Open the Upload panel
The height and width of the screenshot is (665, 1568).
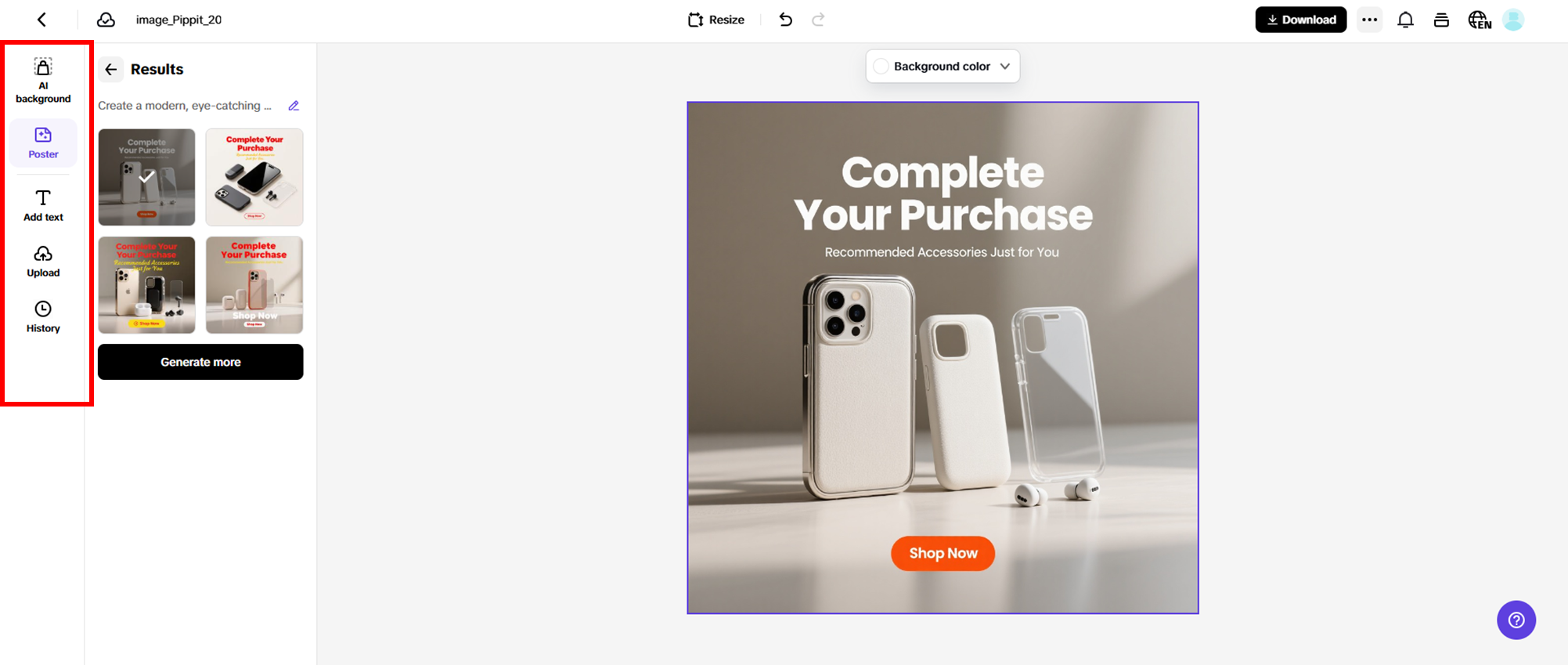pyautogui.click(x=43, y=261)
